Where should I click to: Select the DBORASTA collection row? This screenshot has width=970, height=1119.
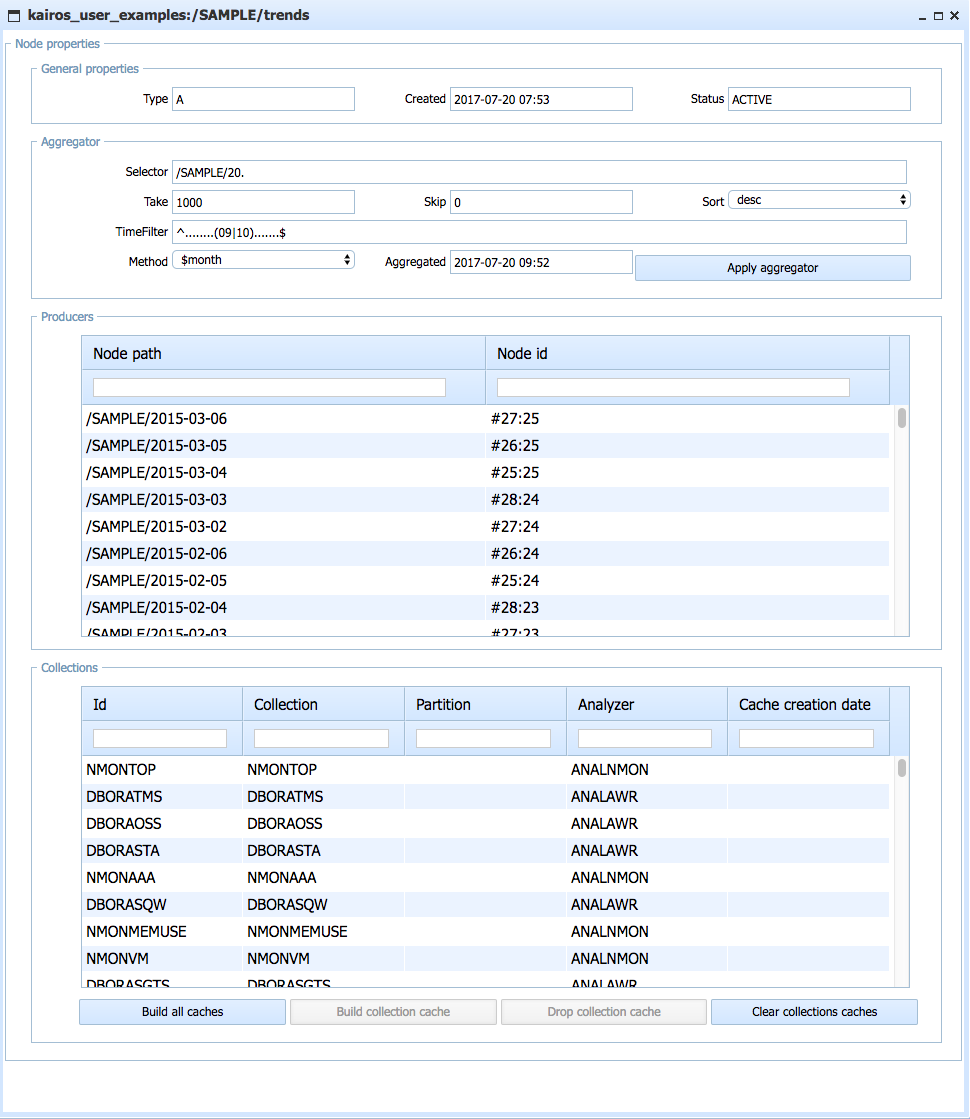[x=485, y=851]
